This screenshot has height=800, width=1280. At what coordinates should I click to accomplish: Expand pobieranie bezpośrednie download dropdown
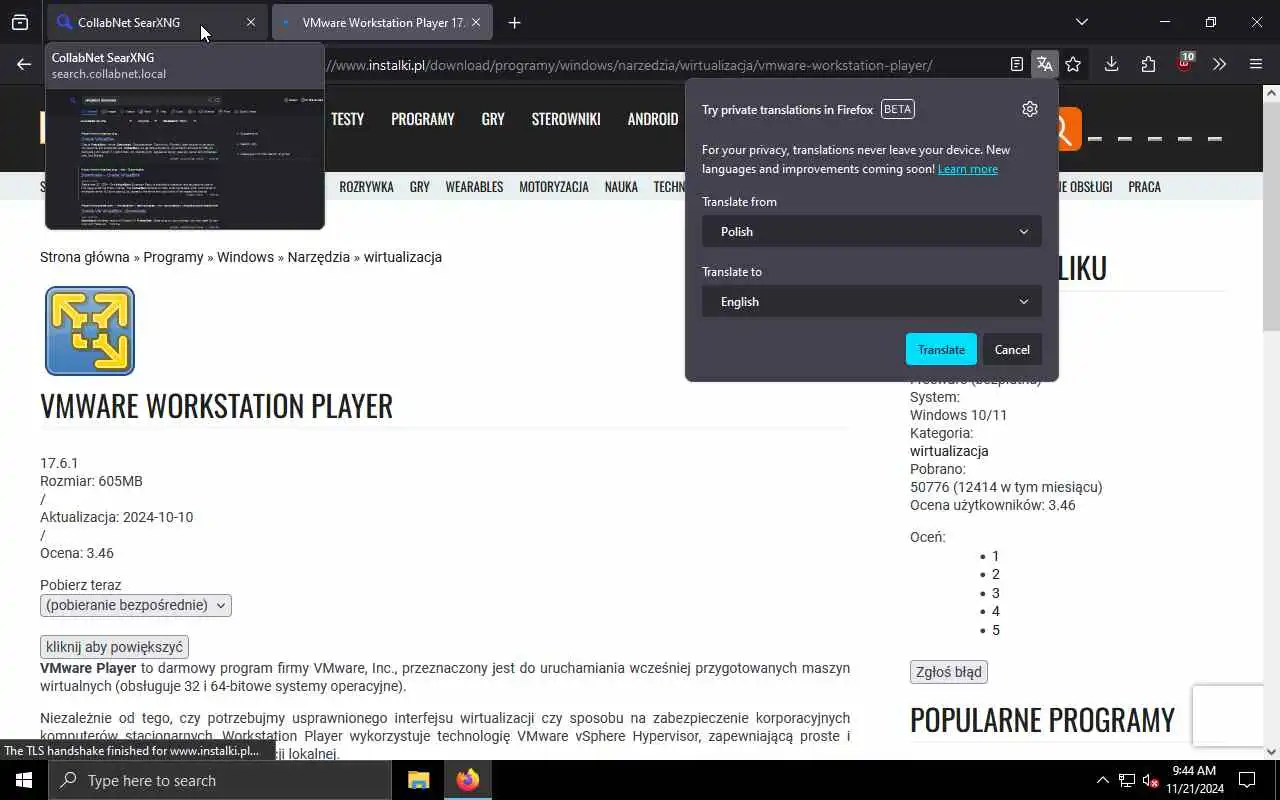(x=136, y=605)
